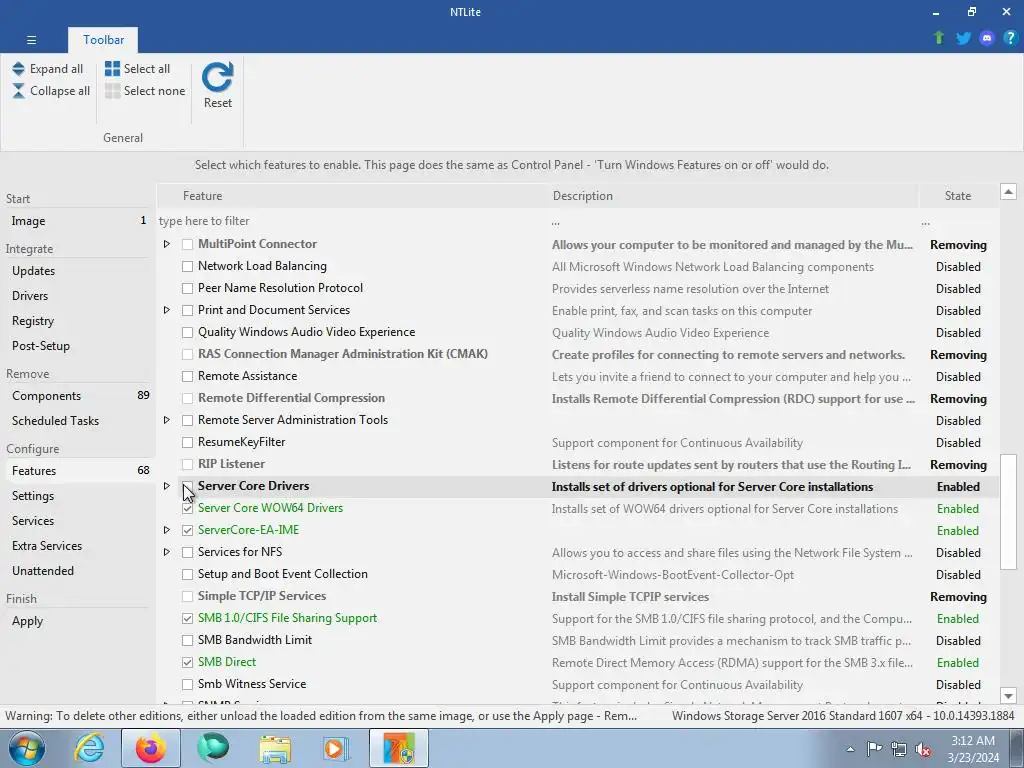Click the scrollbar up arrow
Viewport: 1024px width, 768px height.
point(1008,192)
